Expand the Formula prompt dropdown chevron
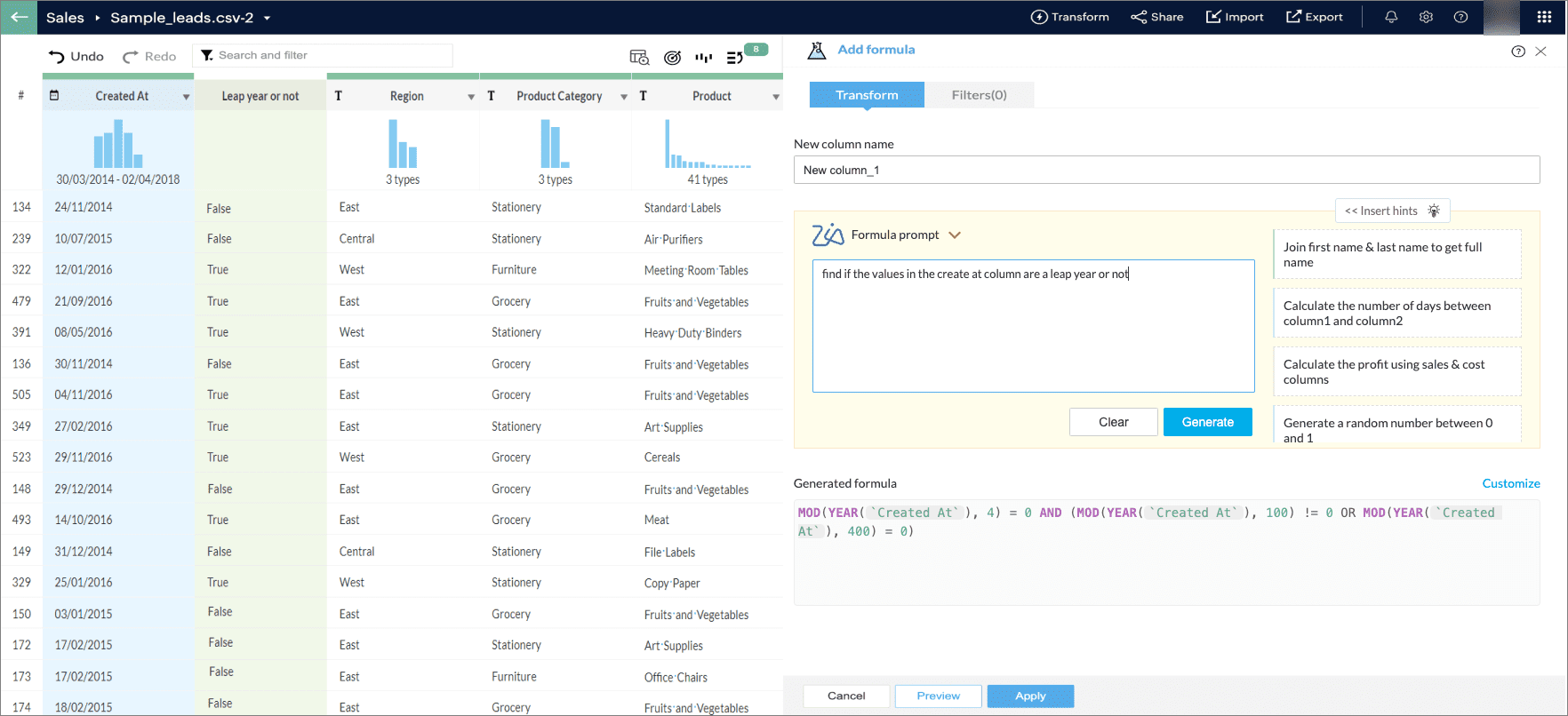Screen dimensions: 1568x716 [955, 235]
